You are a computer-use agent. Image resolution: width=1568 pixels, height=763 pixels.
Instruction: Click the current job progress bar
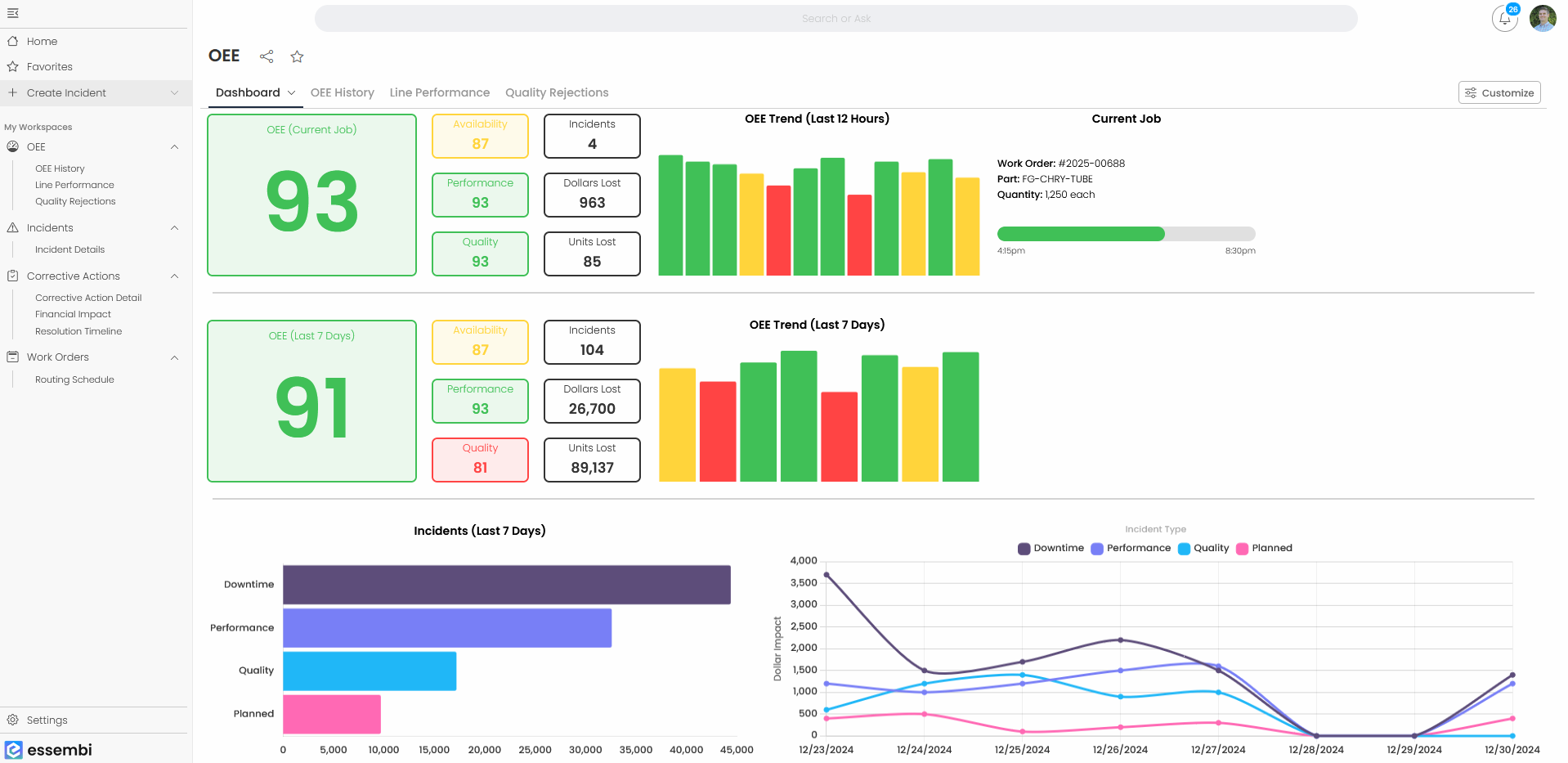1126,234
